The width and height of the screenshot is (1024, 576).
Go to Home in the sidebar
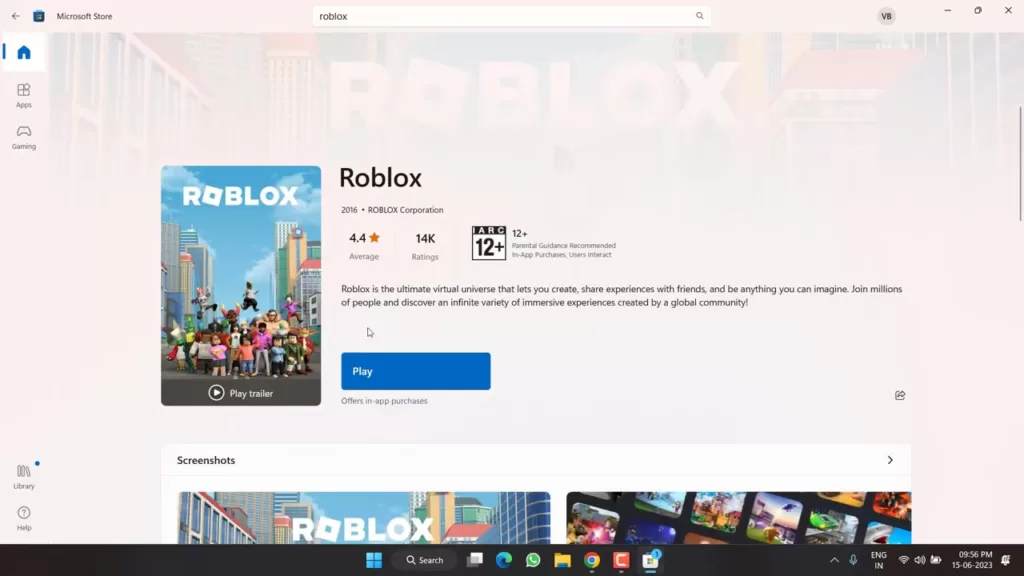coord(24,52)
